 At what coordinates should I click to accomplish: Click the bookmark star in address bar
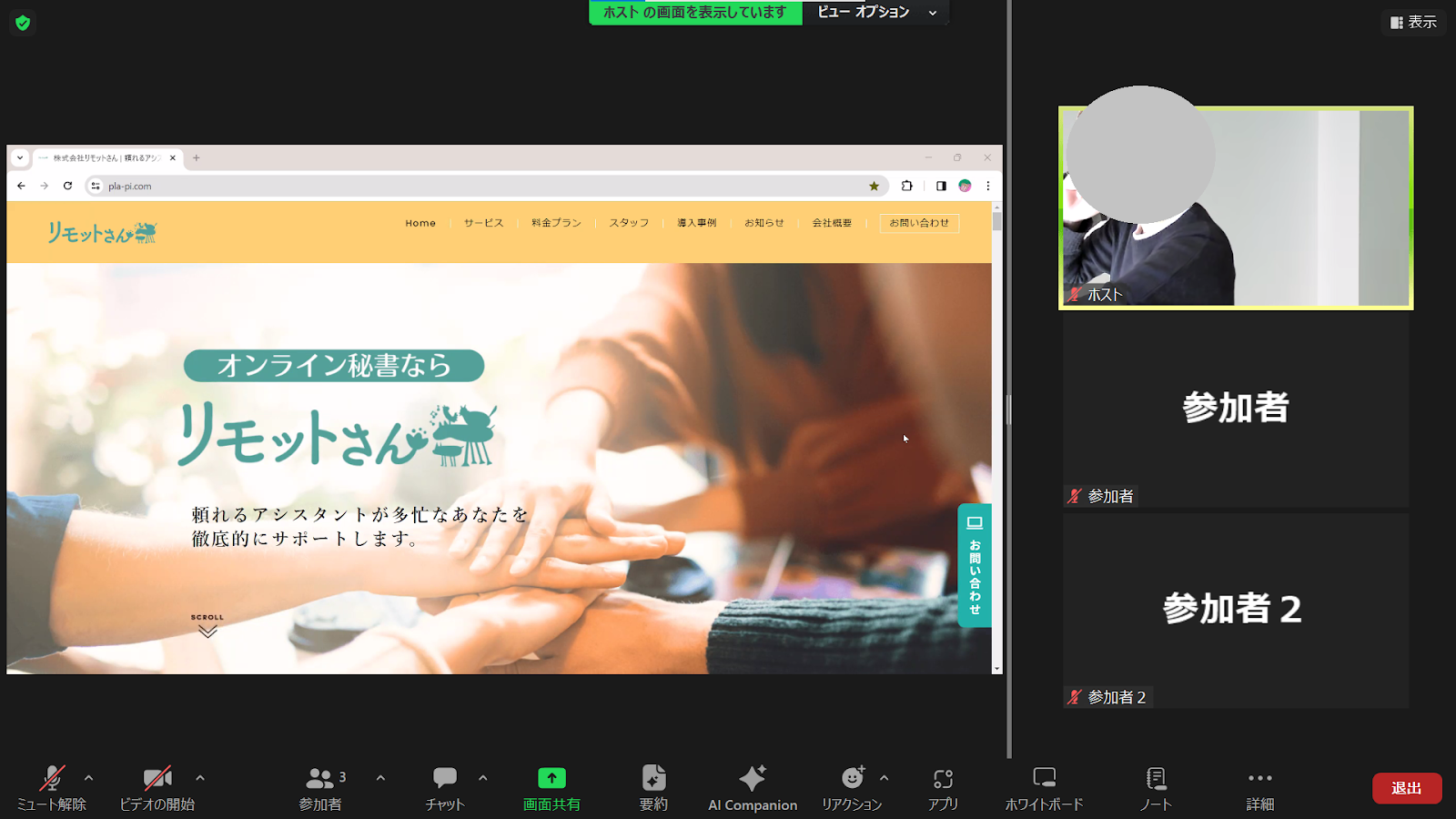[x=874, y=186]
